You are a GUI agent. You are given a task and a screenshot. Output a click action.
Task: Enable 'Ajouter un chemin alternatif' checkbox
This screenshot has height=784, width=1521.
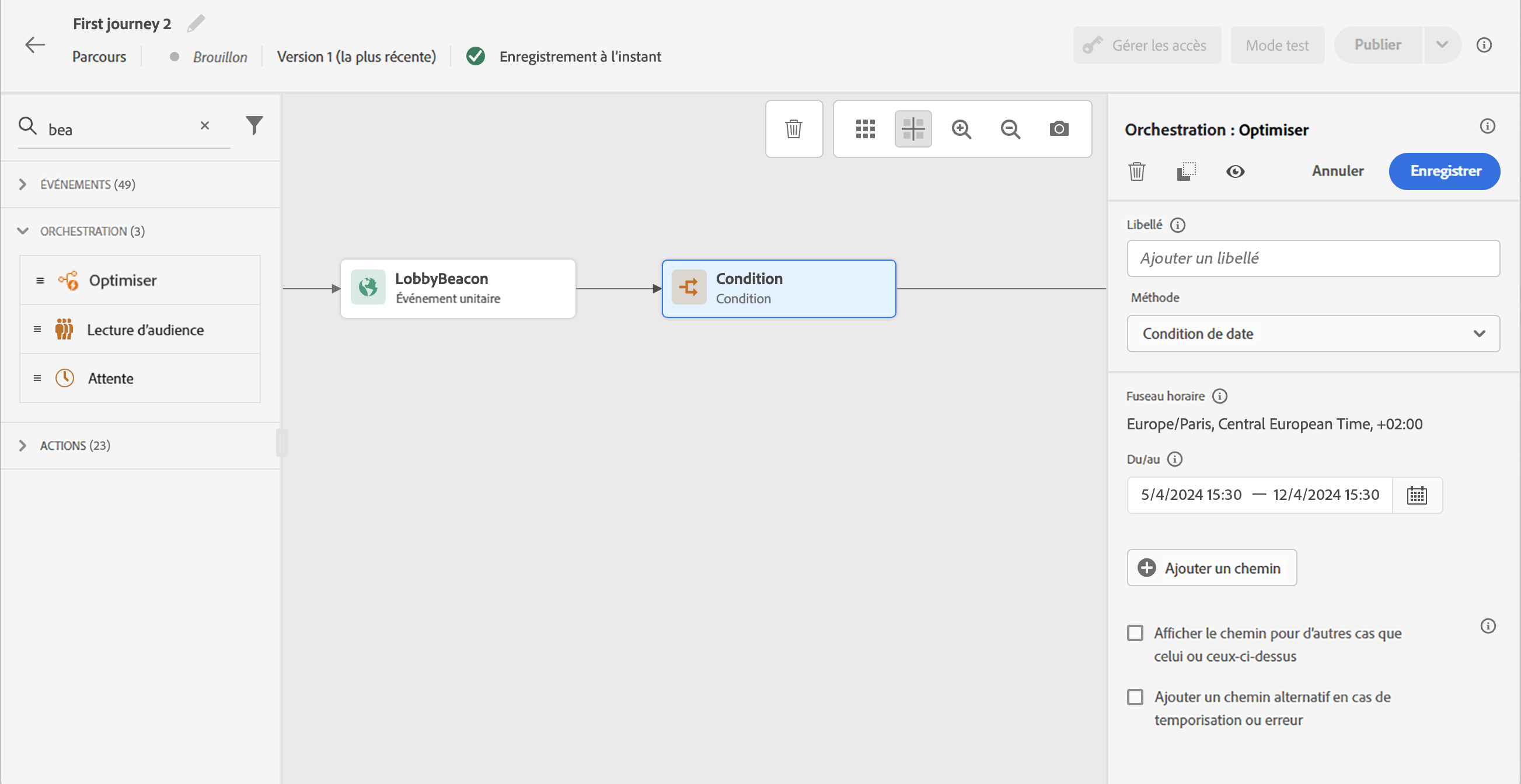(x=1135, y=696)
